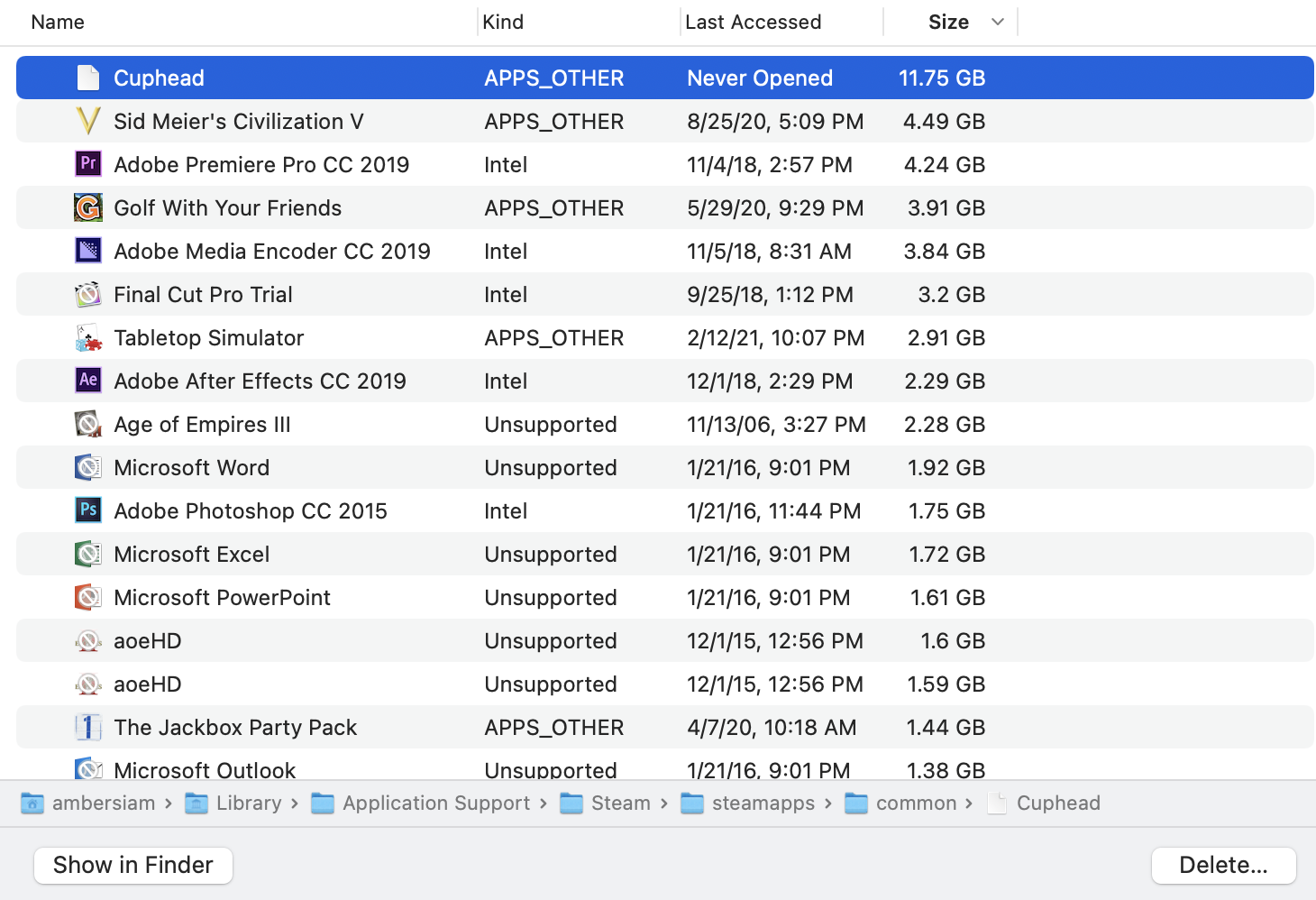
Task: Click the Adobe Premiere Pro CC 2019 icon
Action: (87, 164)
